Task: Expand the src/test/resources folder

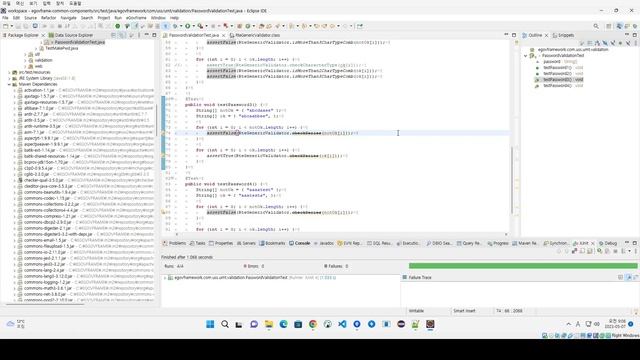Action: (x=9, y=72)
